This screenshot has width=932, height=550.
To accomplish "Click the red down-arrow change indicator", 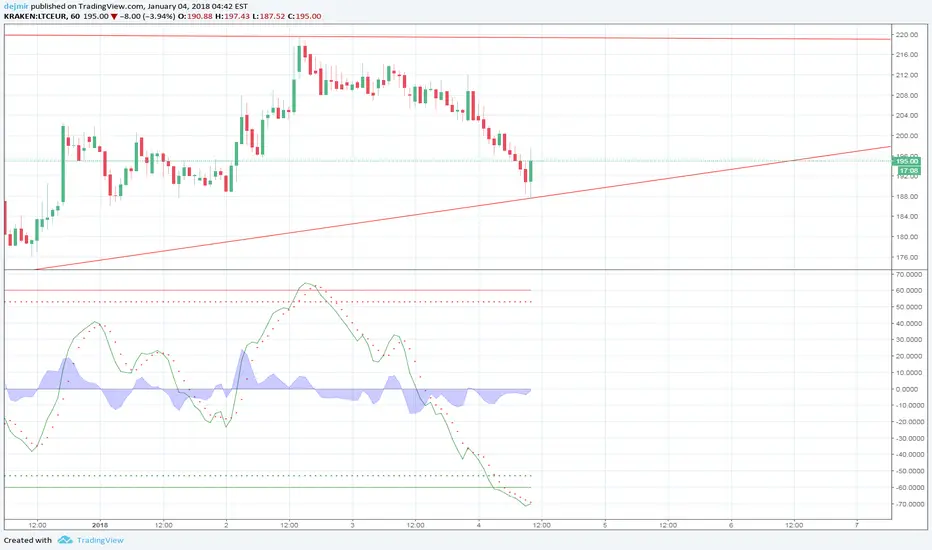I will point(114,17).
